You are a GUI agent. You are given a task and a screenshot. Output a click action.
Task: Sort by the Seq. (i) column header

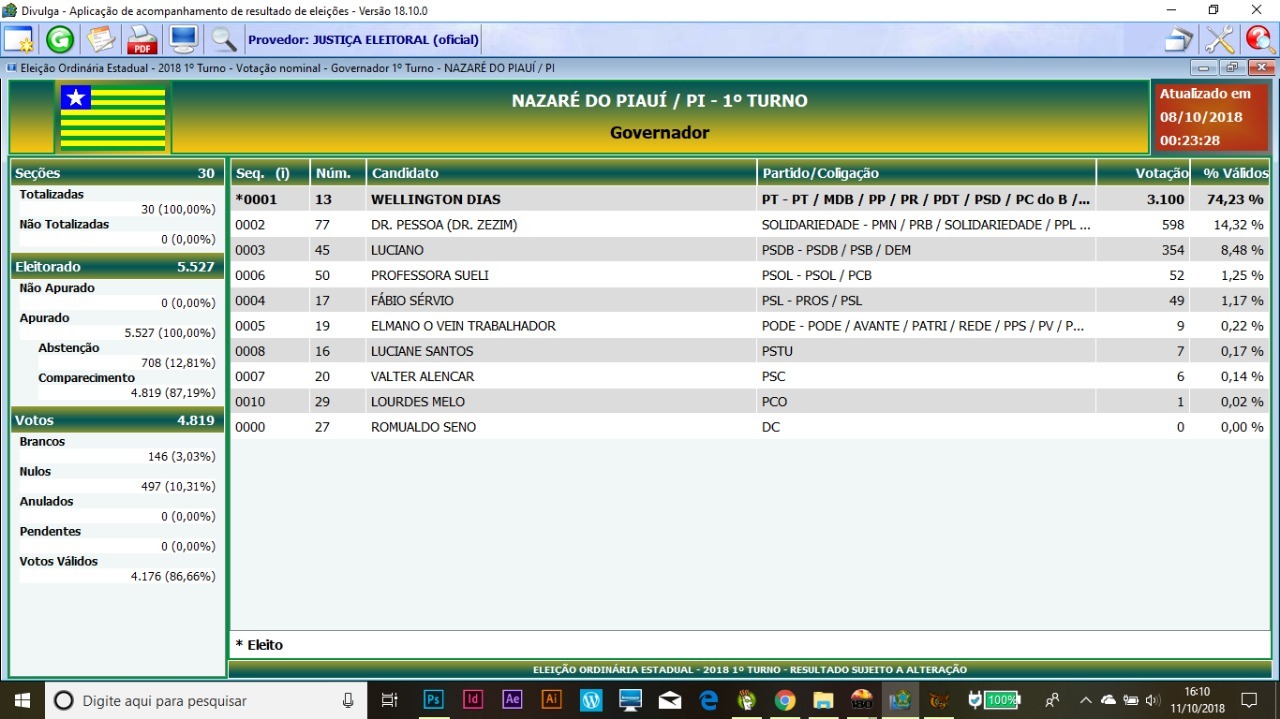tap(269, 173)
